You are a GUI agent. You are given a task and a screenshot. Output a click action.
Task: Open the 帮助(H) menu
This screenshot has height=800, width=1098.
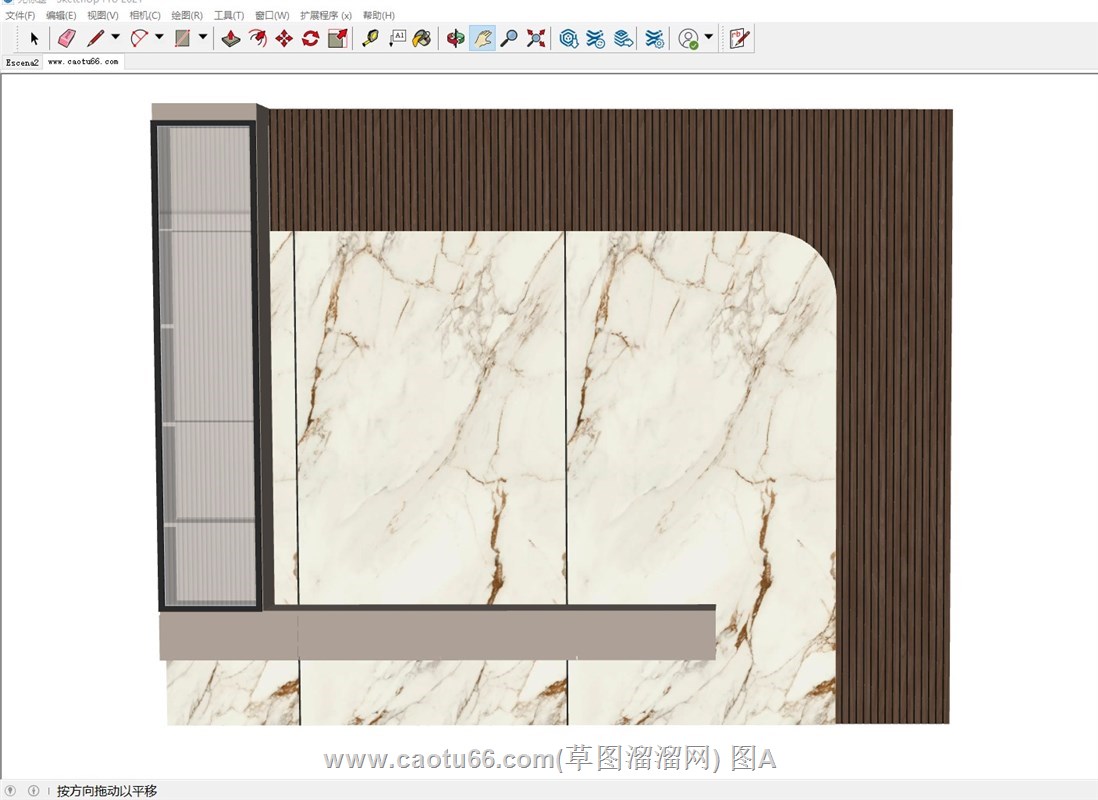[x=379, y=15]
